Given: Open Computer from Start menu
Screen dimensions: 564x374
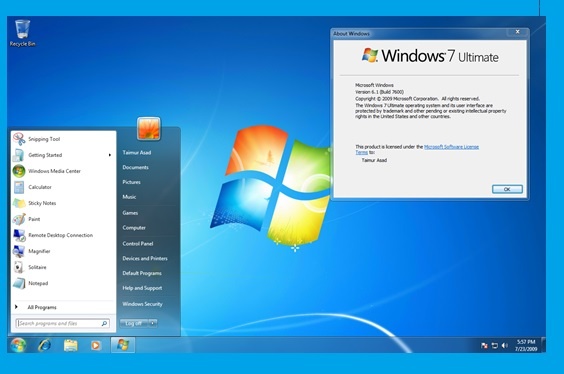Looking at the screenshot, I should 134,228.
